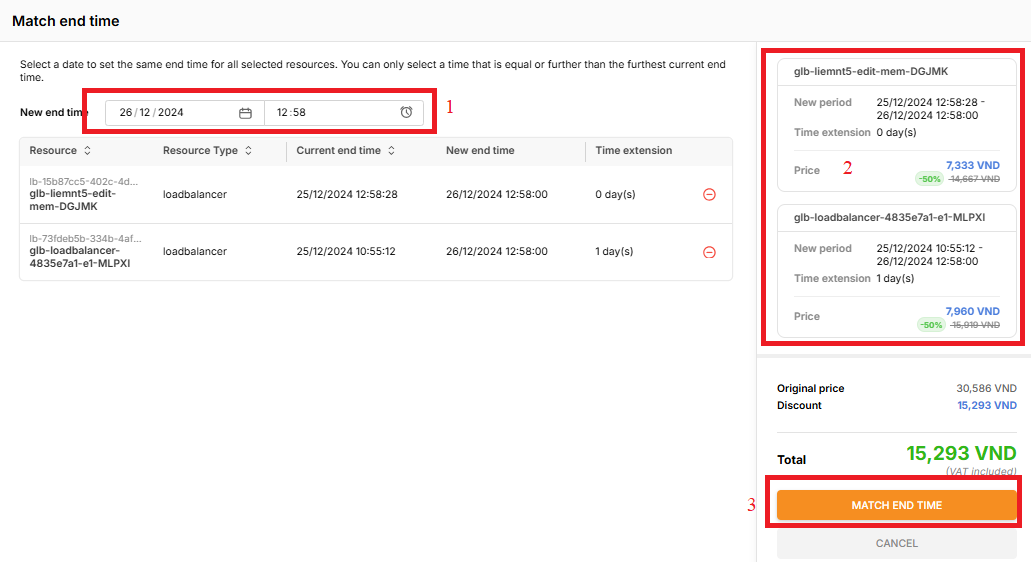The width and height of the screenshot is (1031, 564).
Task: Click the MATCH END TIME button
Action: point(896,506)
